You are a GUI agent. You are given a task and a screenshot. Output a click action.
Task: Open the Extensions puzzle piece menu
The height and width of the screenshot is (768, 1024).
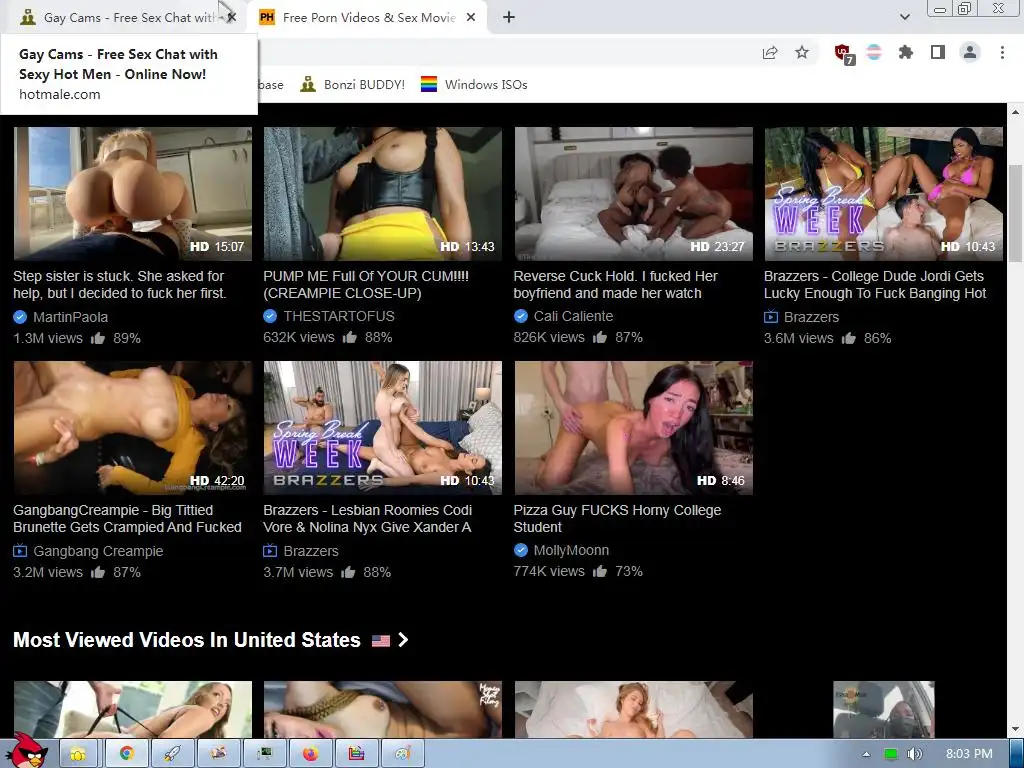[906, 52]
